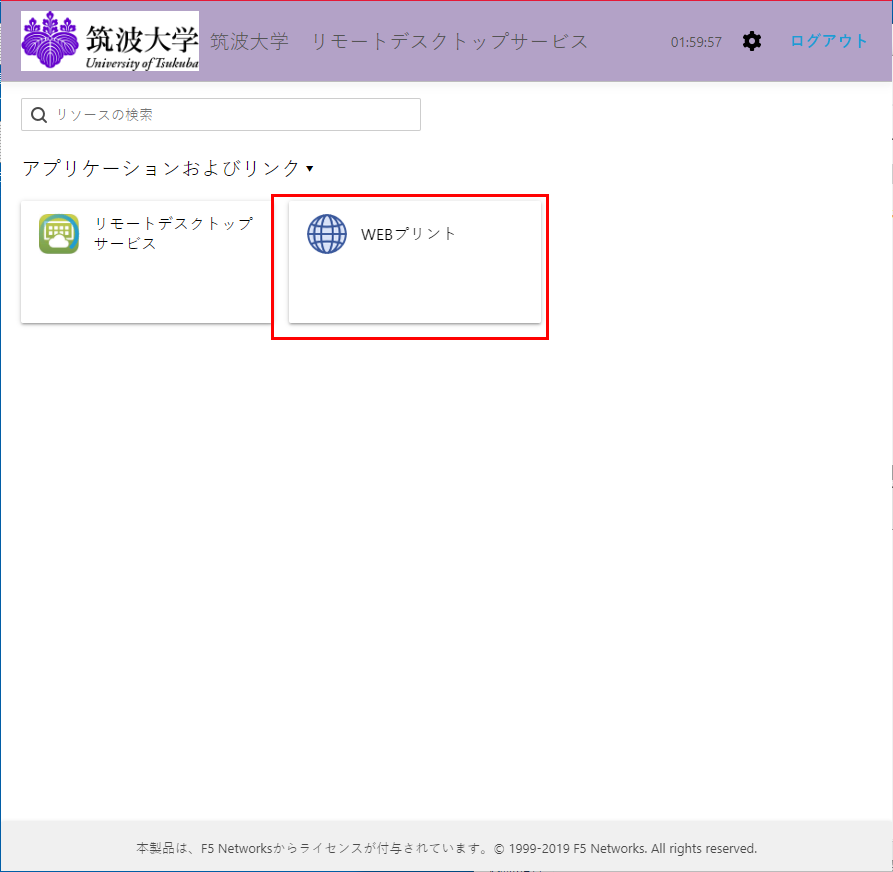Click the Remote Desktop Service keyboard cloud icon
The height and width of the screenshot is (872, 893).
pos(59,234)
